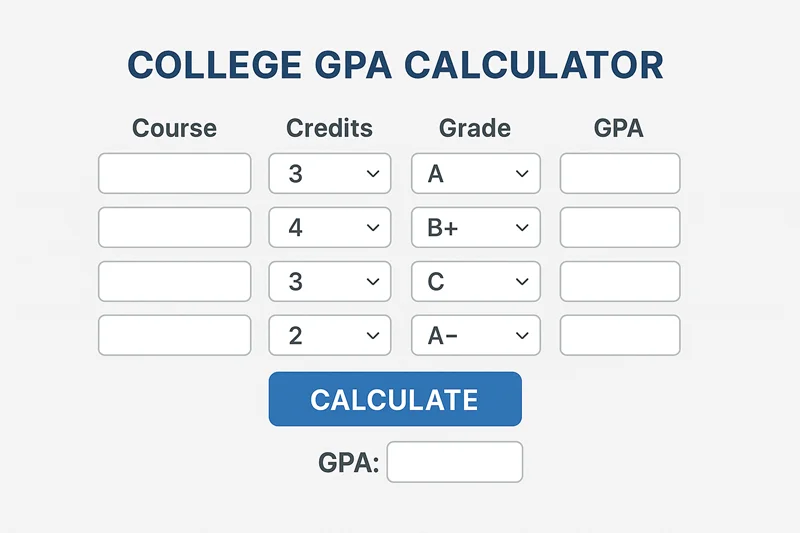Screen dimensions: 800x533
Task: Expand the Grade dropdown showing B+
Action: point(475,228)
